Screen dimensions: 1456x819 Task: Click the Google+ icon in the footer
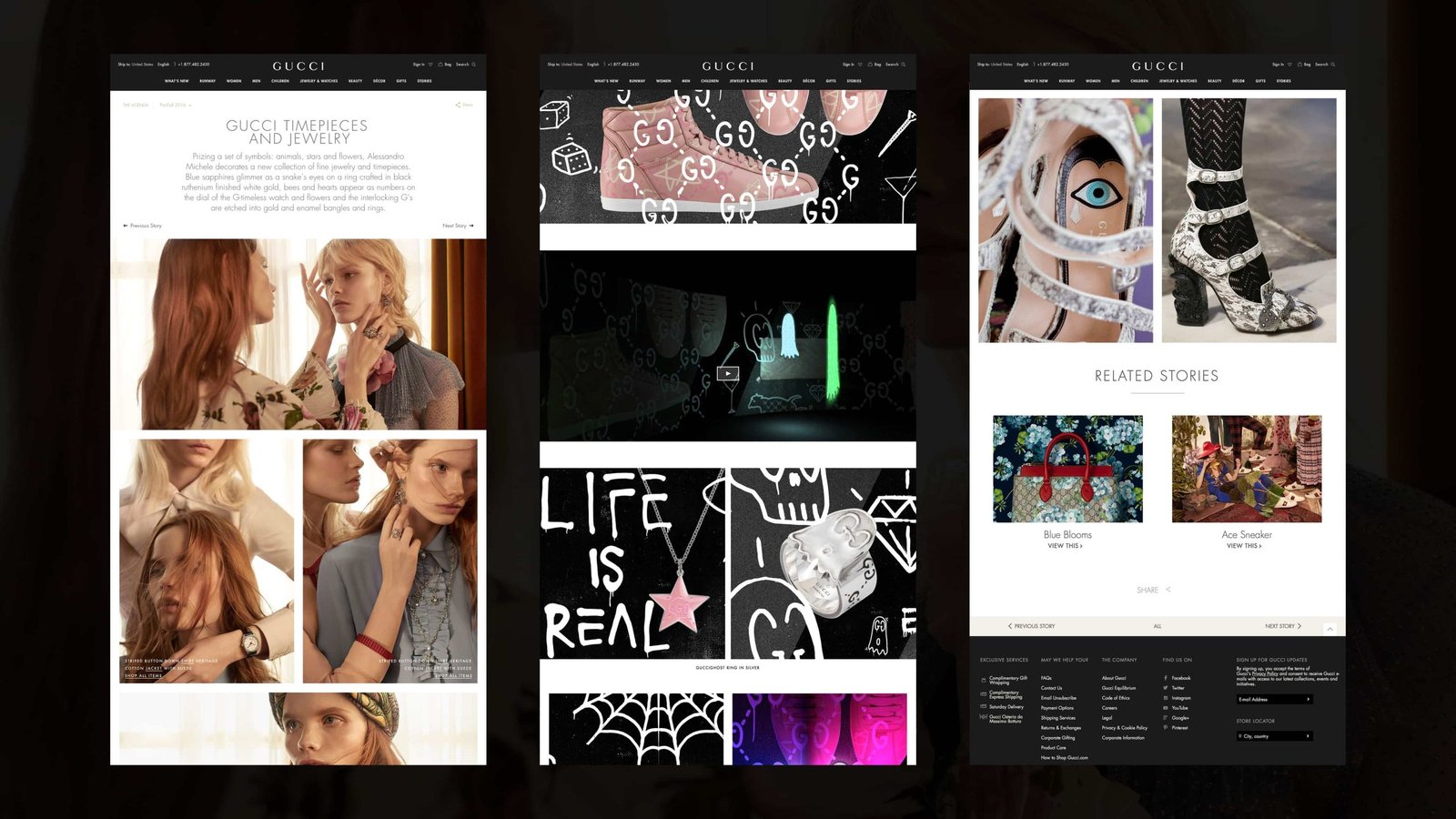point(1166,718)
